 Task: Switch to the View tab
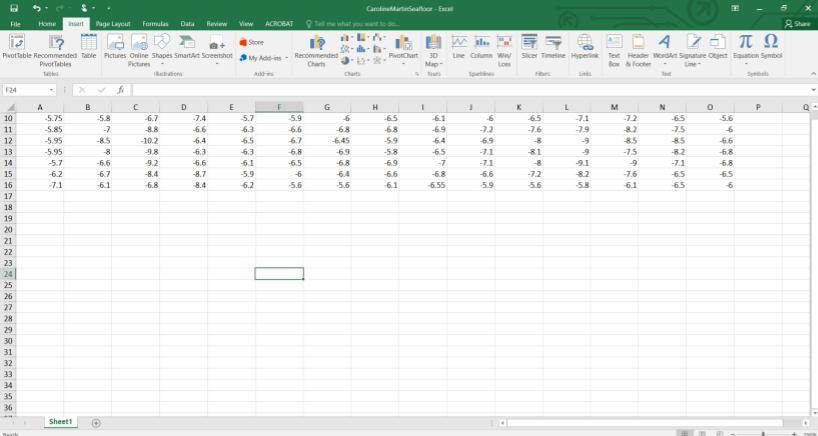click(246, 24)
